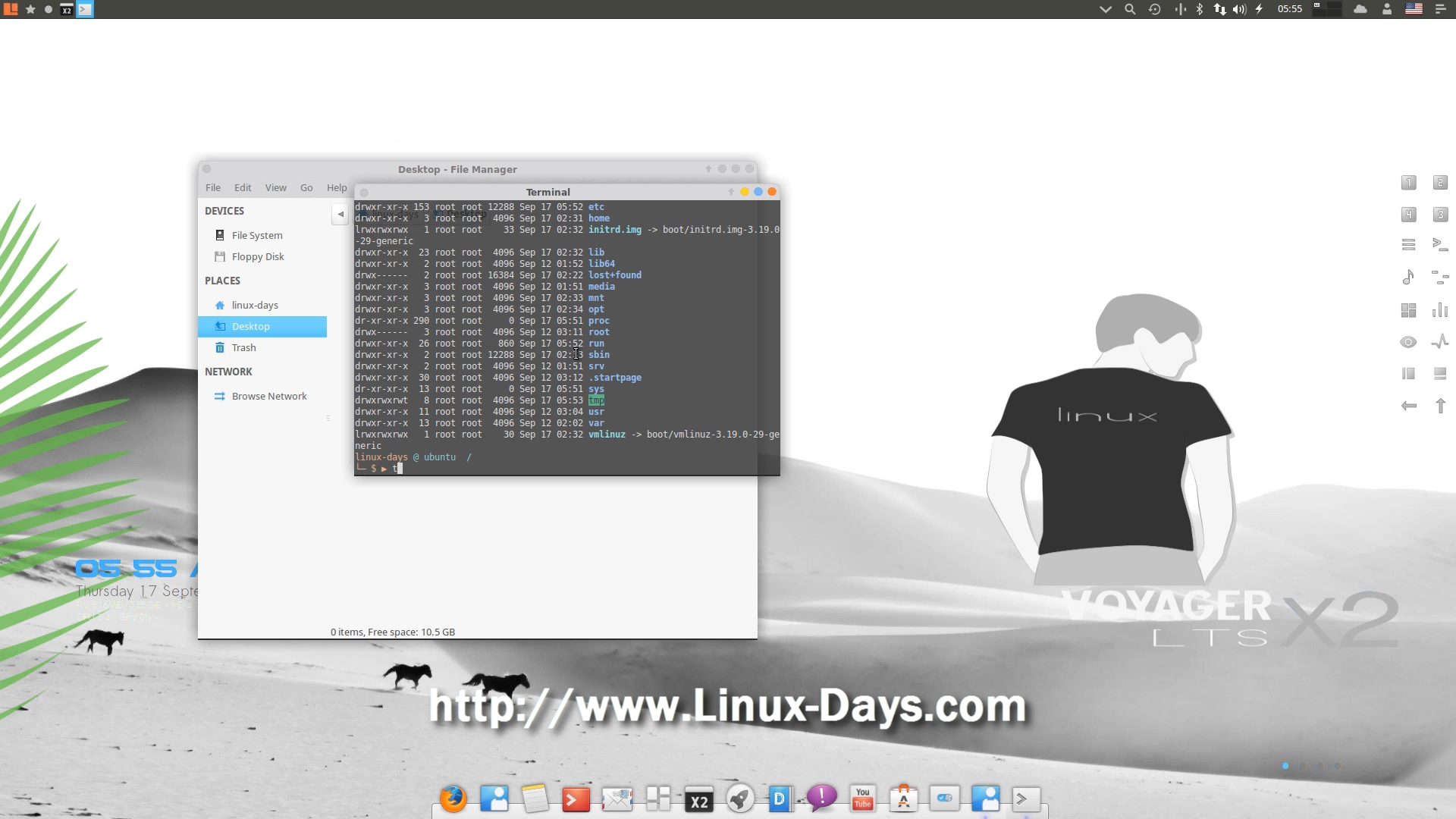Screen dimensions: 1456x819
Task: Click the star favorites icon in top-left panel
Action: 30,9
